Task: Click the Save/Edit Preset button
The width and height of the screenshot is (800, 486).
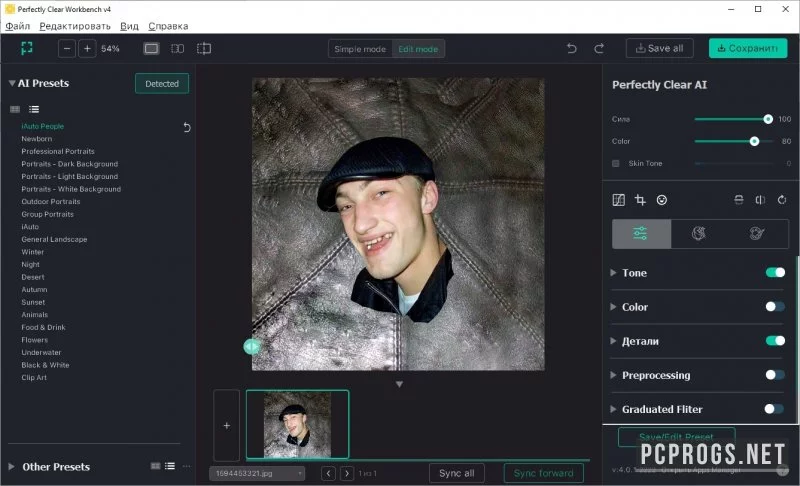Action: 677,437
